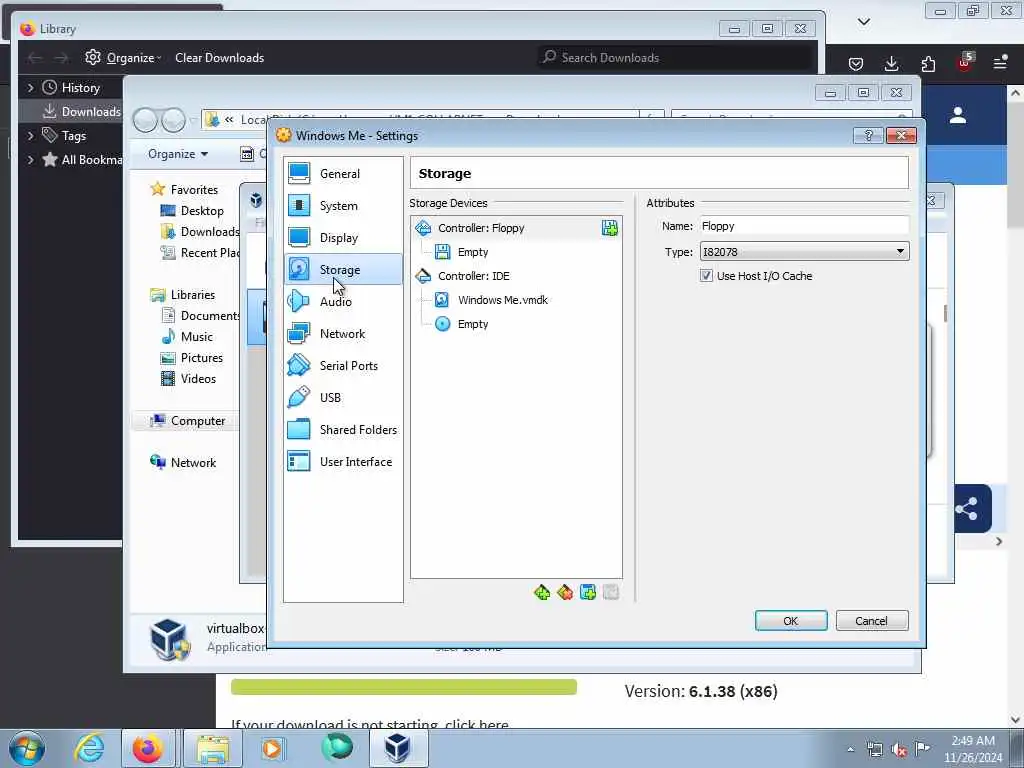Switch to VirtualBox on the taskbar
Image resolution: width=1024 pixels, height=768 pixels.
pyautogui.click(x=398, y=748)
